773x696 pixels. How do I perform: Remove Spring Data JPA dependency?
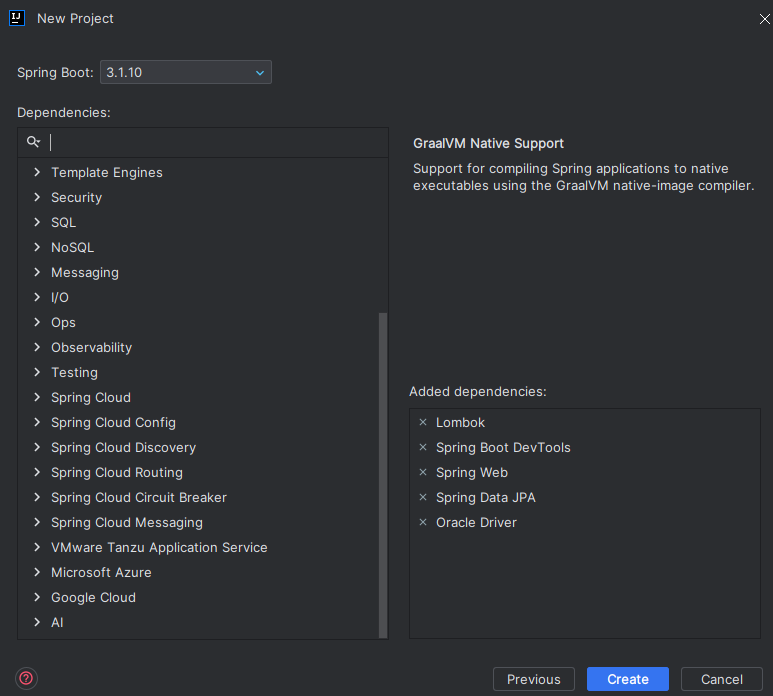coord(422,497)
